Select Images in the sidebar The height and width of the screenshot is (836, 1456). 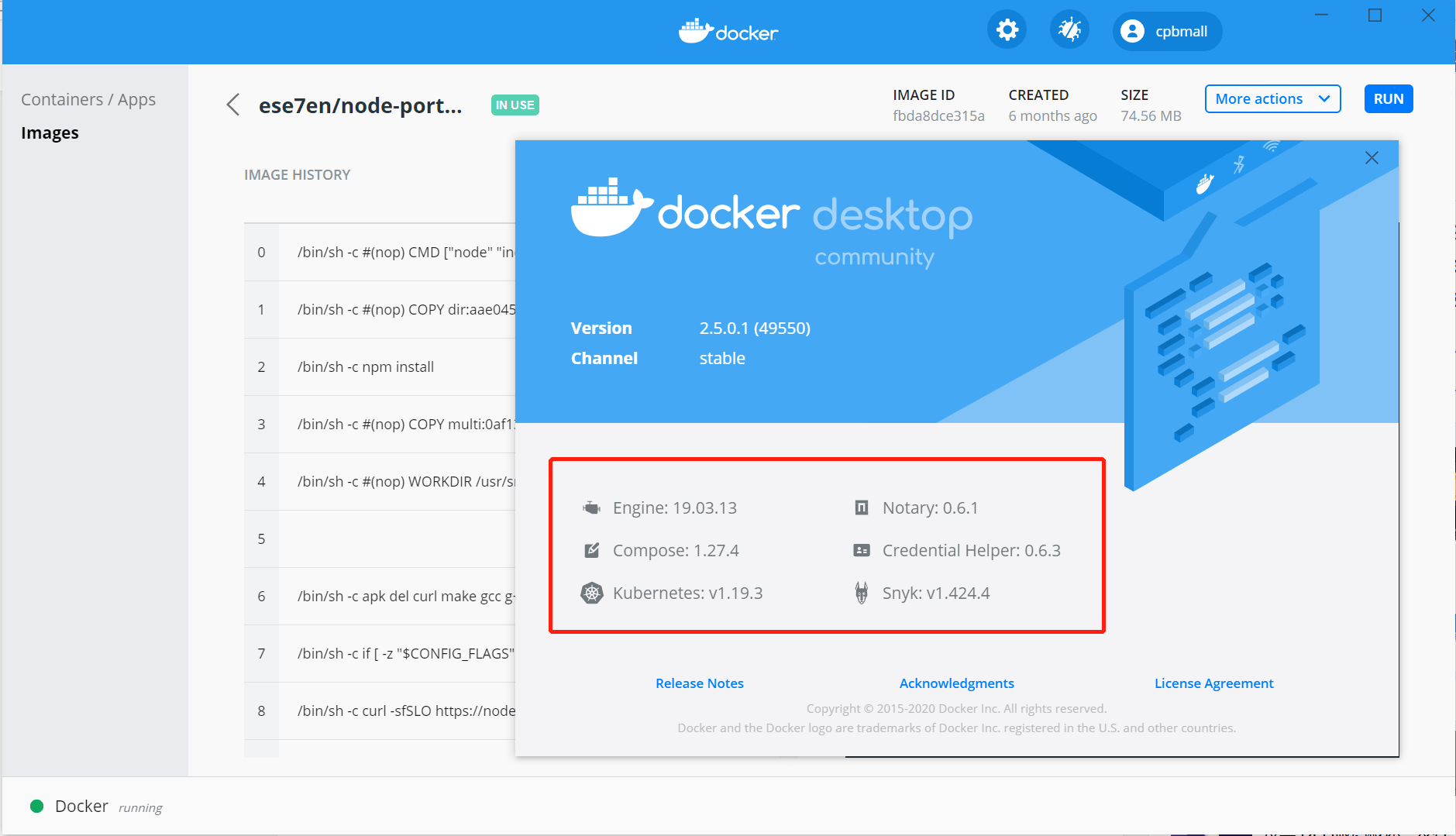click(x=50, y=133)
